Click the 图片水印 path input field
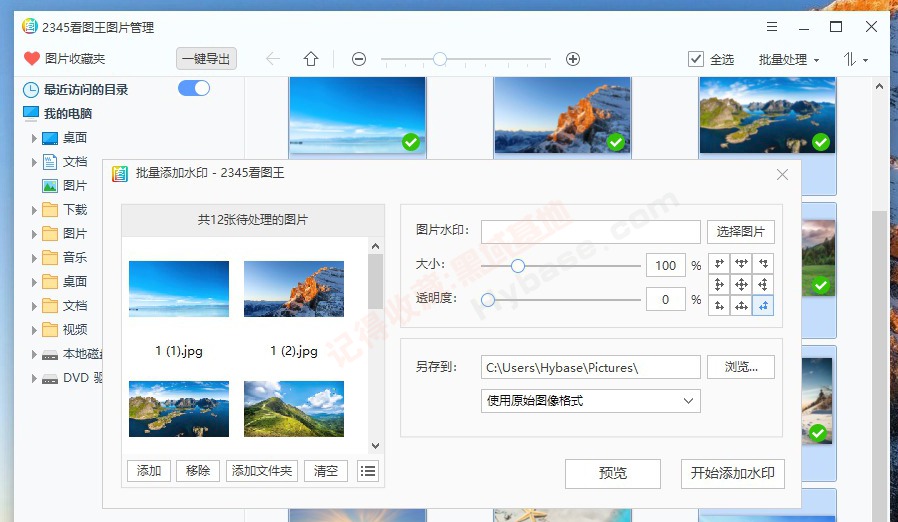 click(590, 231)
